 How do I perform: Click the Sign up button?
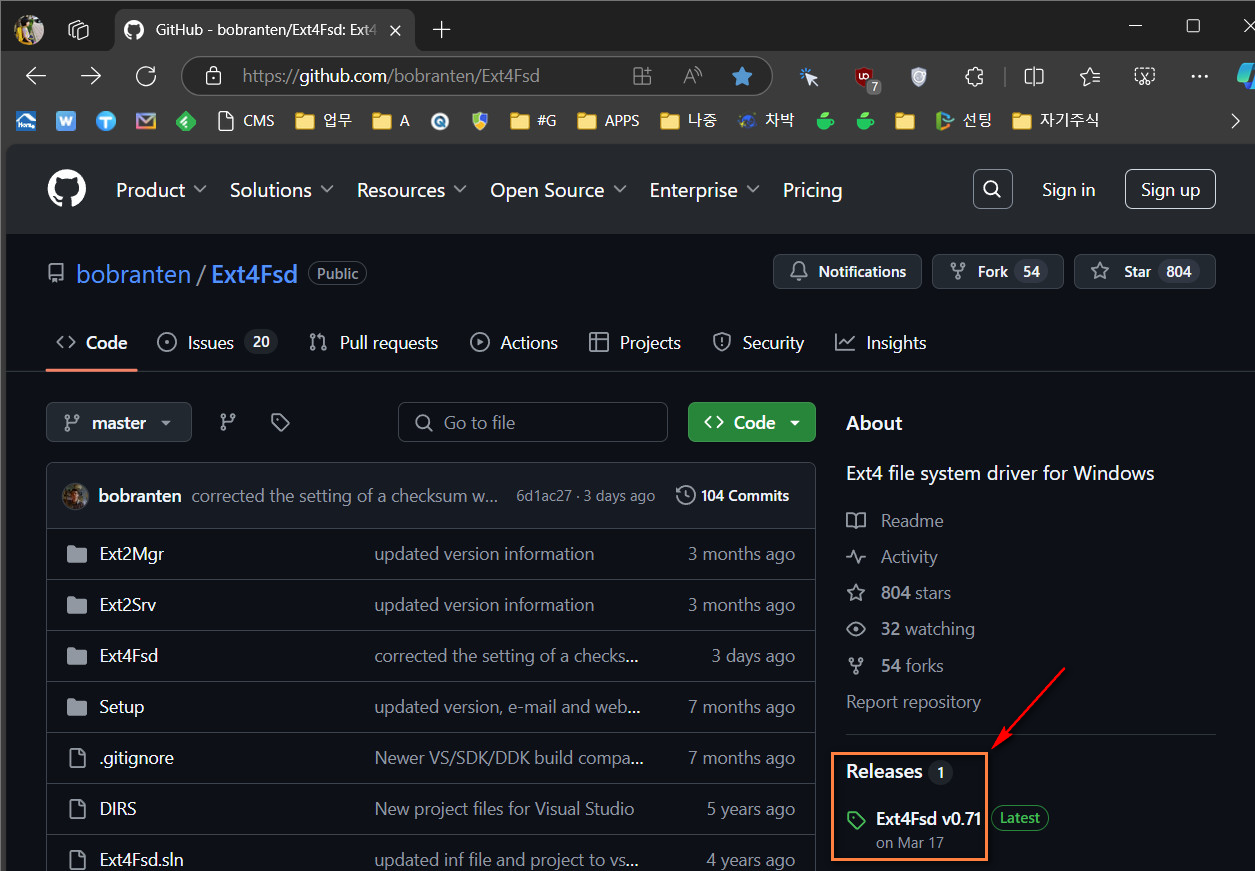(x=1170, y=190)
